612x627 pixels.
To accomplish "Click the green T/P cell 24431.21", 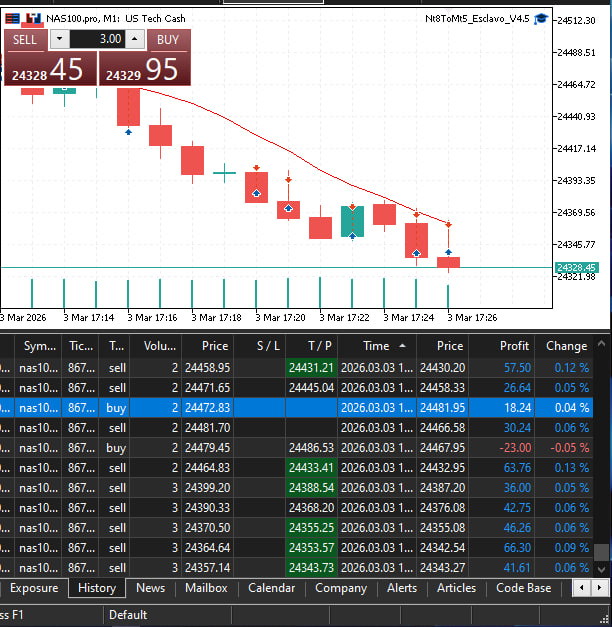I will tap(311, 368).
